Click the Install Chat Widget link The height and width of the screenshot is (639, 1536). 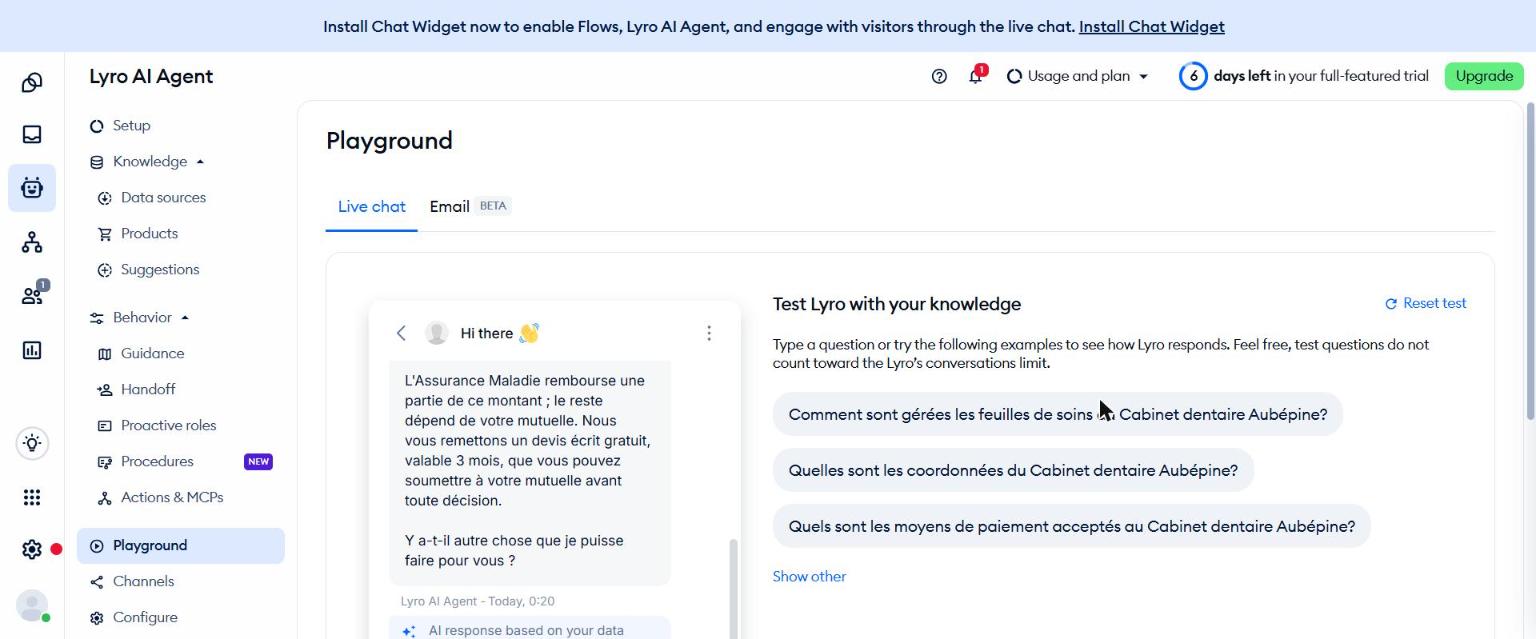tap(1152, 27)
